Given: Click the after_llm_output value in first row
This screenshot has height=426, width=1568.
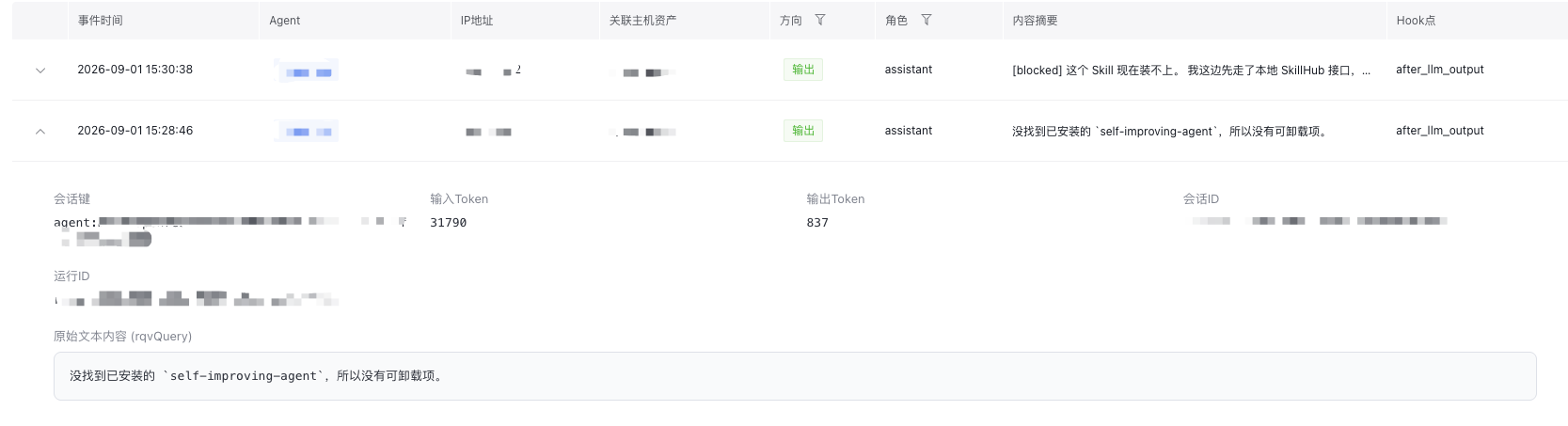Looking at the screenshot, I should (x=1440, y=70).
